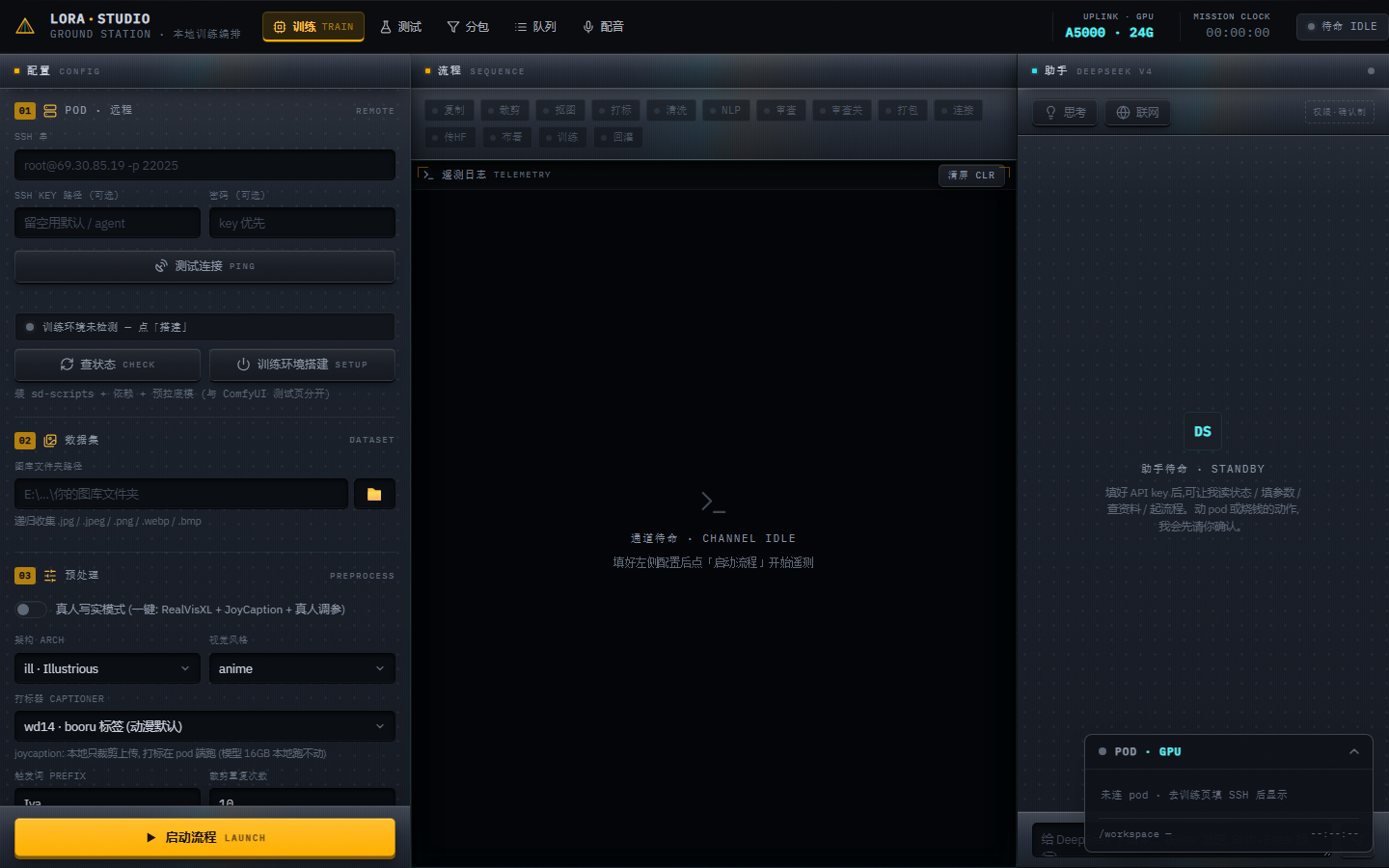The image size is (1389, 868).
Task: Toggle the 真人写实模式 switch
Action: click(31, 610)
